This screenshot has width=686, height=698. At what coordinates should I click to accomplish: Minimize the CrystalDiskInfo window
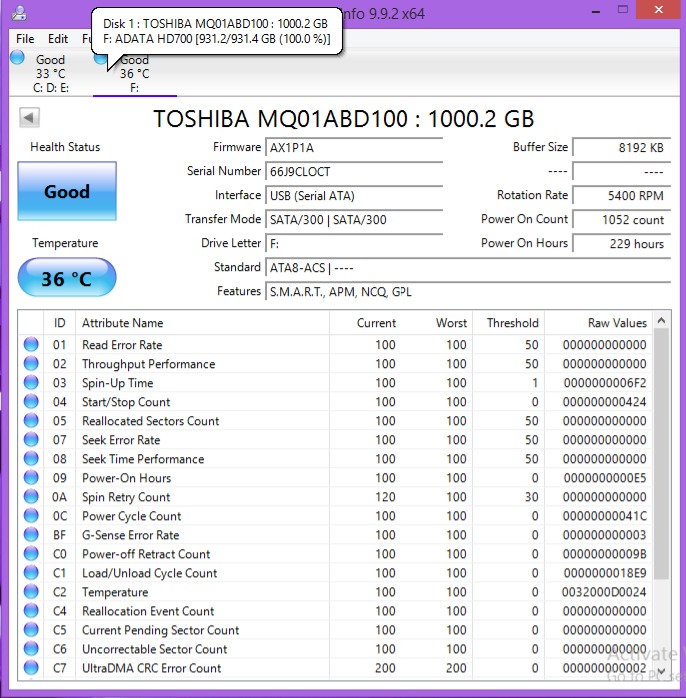(596, 11)
